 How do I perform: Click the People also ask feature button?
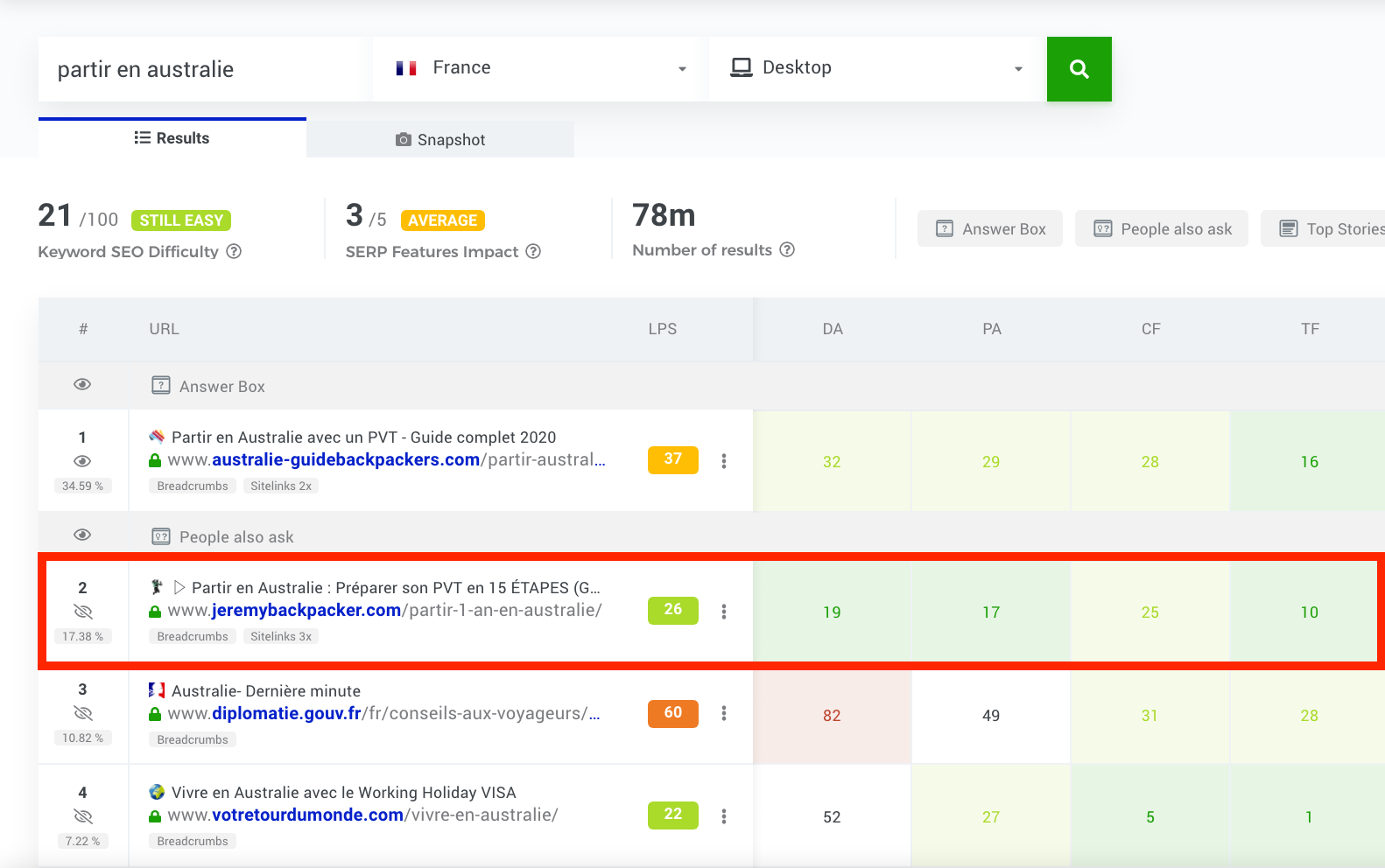[x=1162, y=229]
